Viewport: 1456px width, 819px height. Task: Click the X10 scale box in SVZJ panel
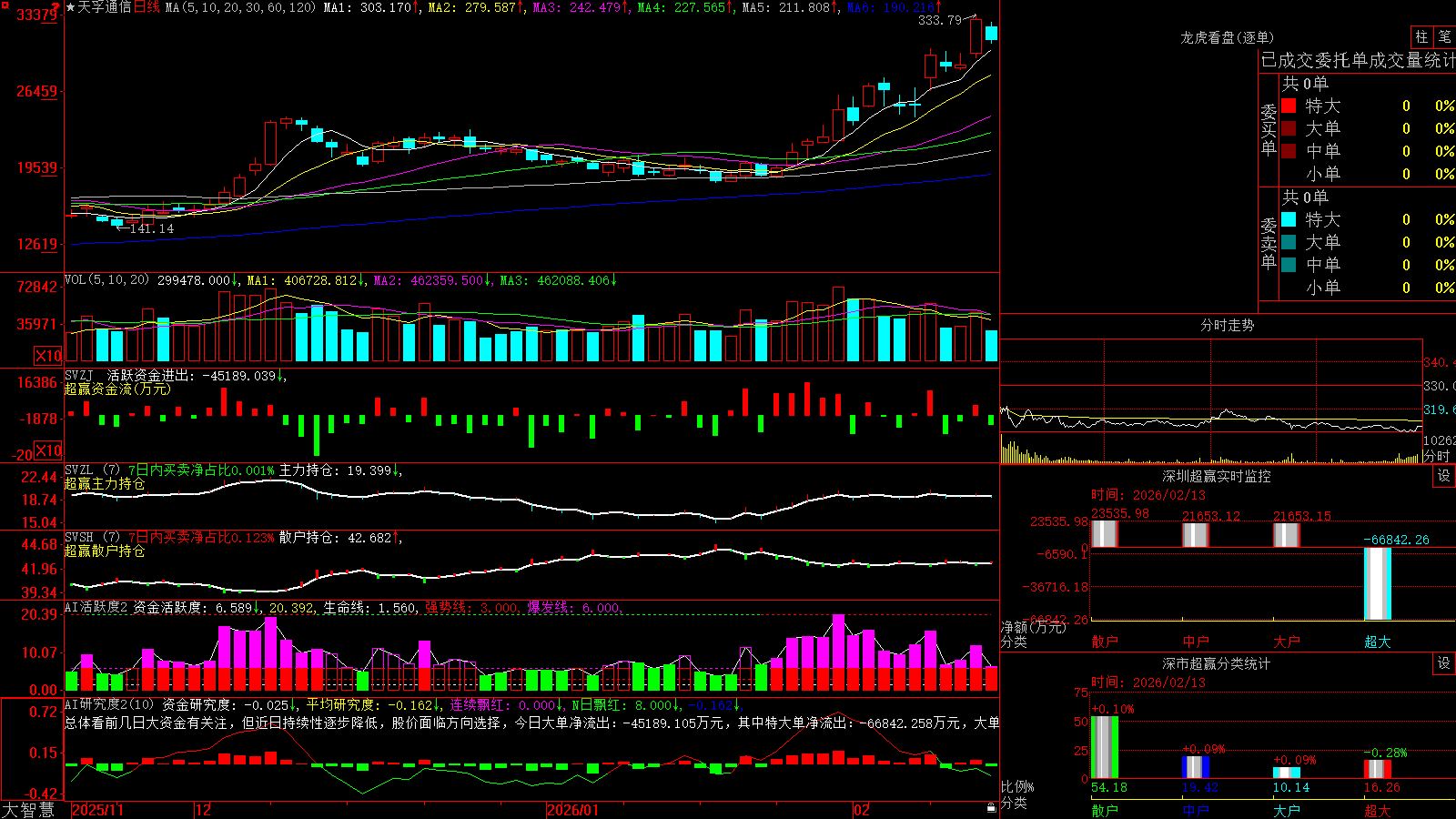pos(48,450)
